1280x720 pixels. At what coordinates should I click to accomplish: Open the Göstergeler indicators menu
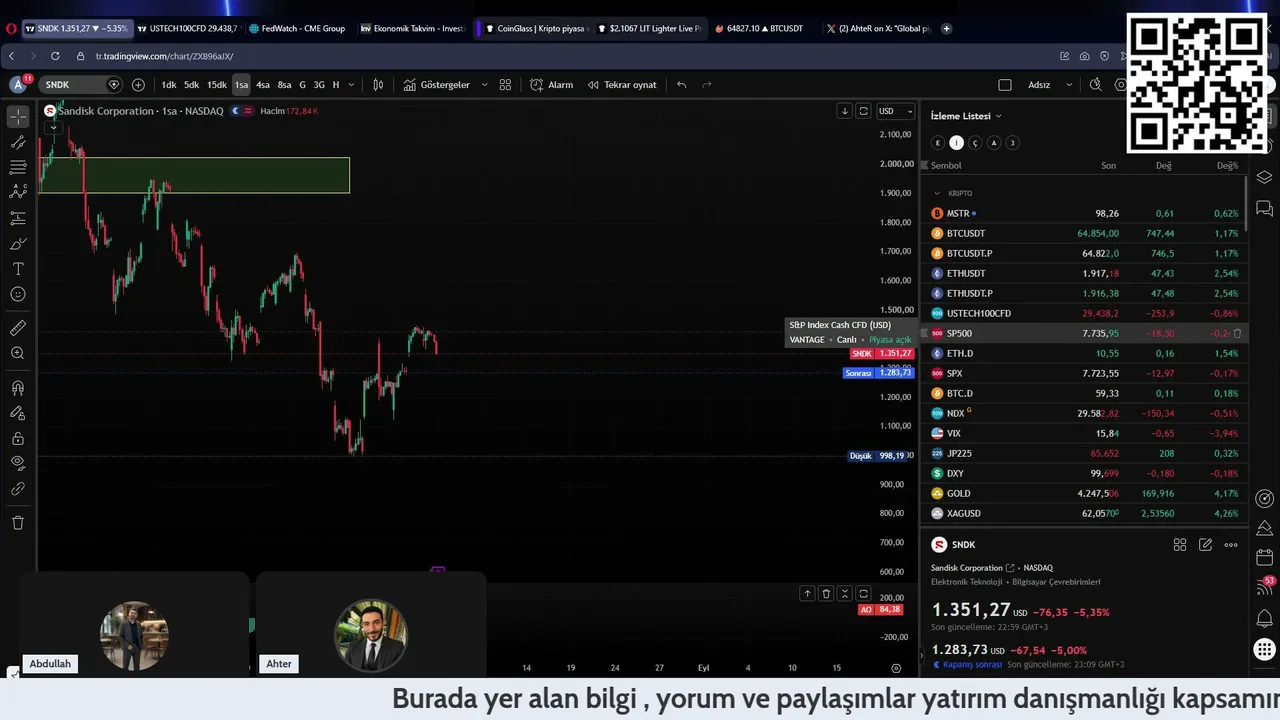click(x=437, y=85)
